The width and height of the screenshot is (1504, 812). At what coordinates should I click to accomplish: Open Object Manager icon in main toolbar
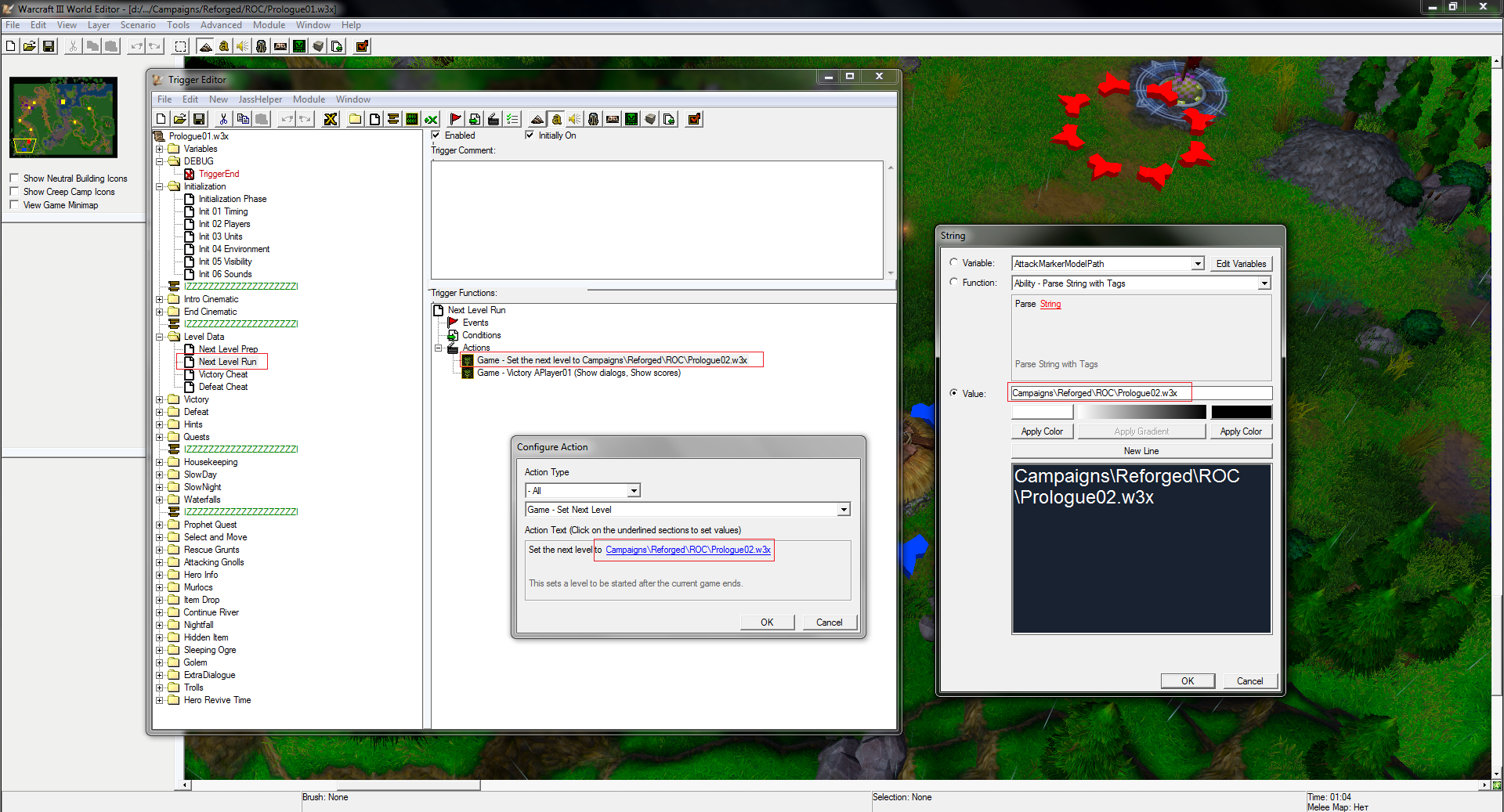[x=318, y=46]
